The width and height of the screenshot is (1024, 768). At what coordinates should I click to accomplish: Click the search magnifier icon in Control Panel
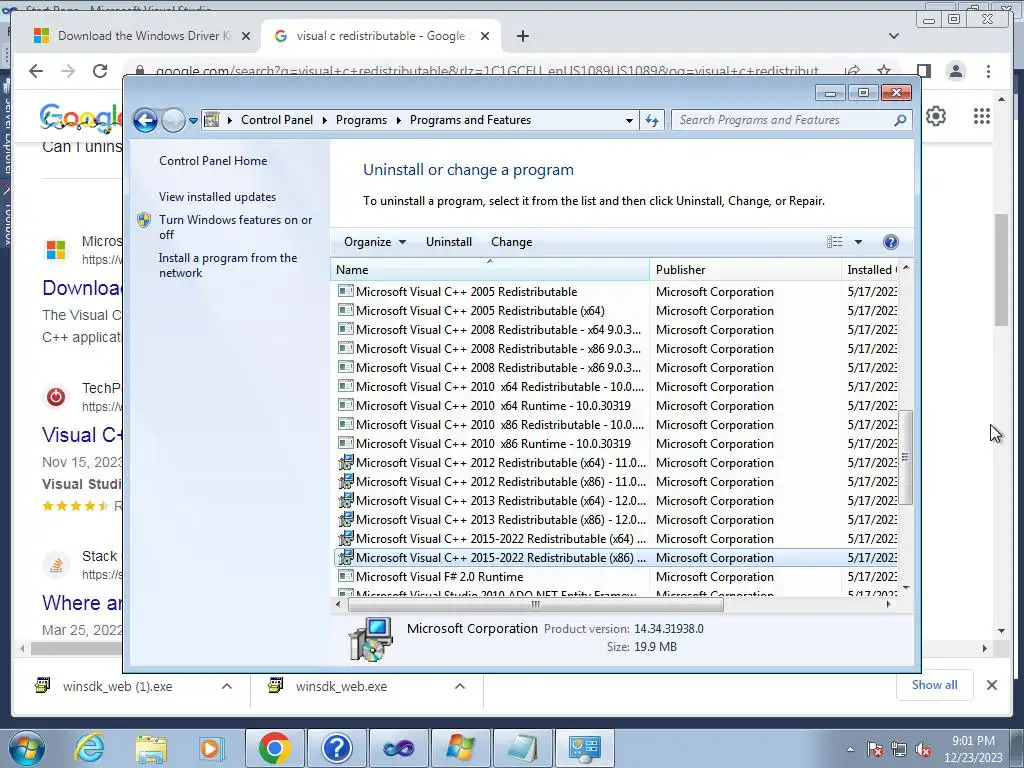(901, 120)
